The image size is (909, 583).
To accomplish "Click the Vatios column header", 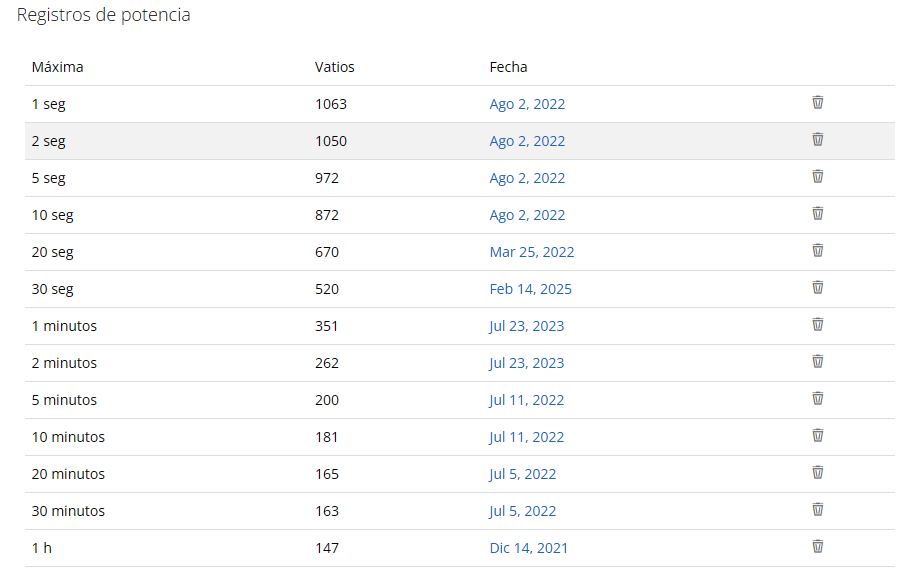I will tap(334, 67).
